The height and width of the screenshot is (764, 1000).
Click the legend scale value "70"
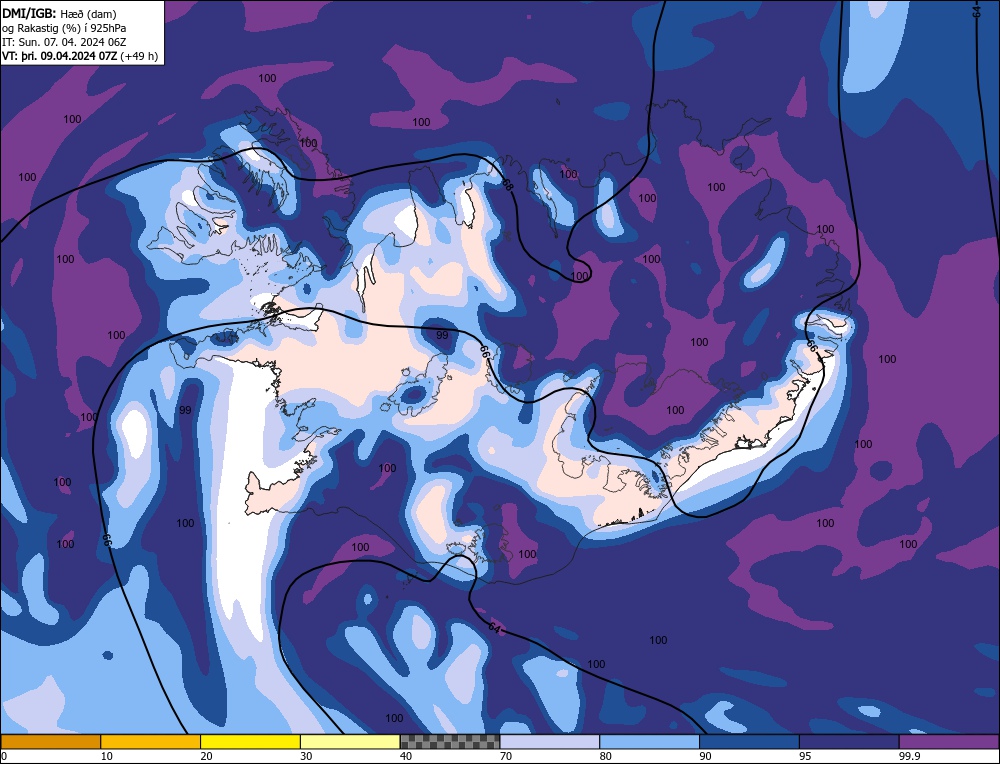point(506,756)
